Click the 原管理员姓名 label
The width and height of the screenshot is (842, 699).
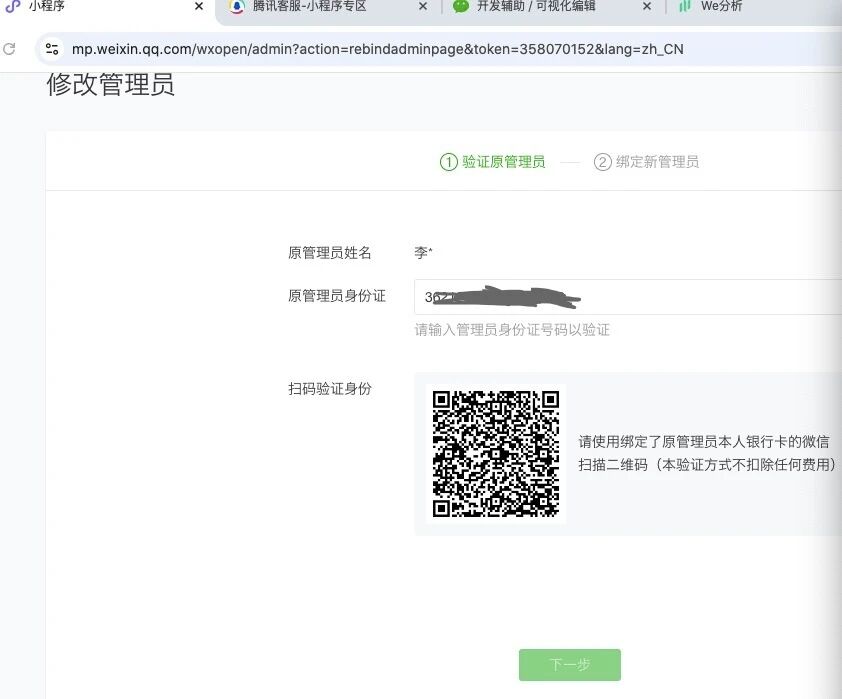330,253
